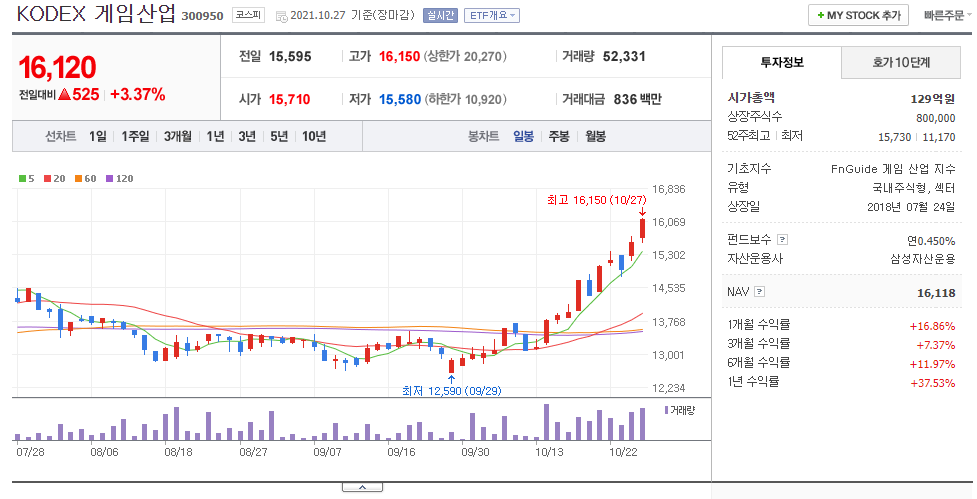
Task: Click the 코스피 market badge
Action: [x=248, y=15]
